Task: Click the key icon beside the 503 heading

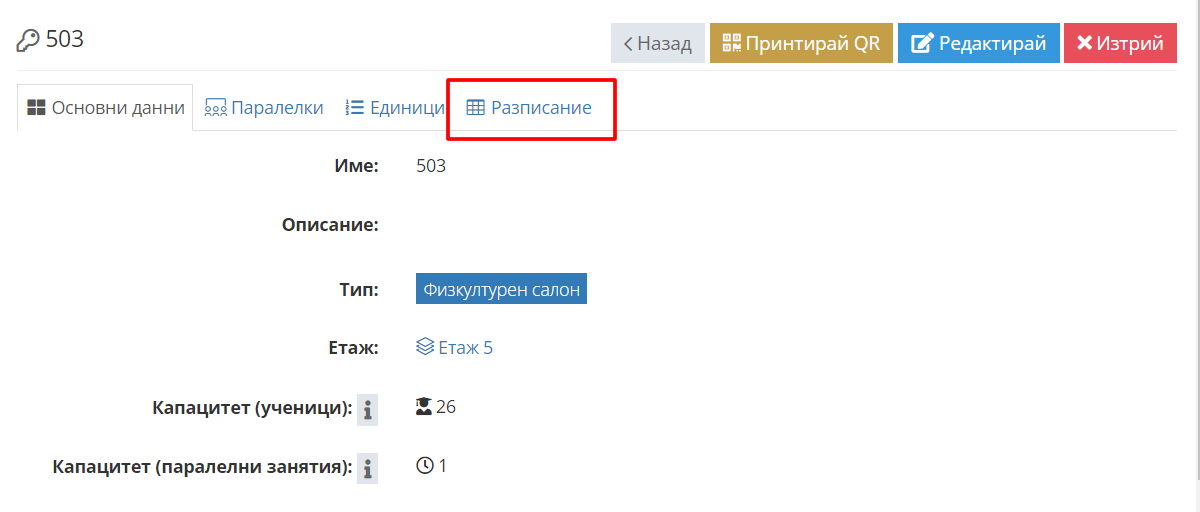Action: [28, 41]
